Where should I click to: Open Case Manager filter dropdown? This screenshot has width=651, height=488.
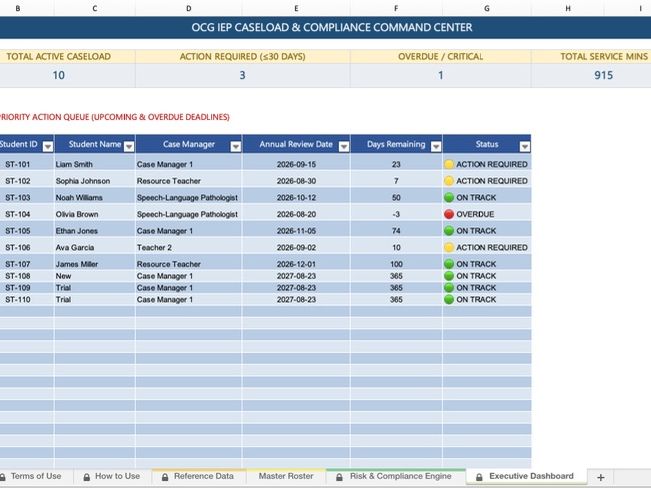coord(236,147)
